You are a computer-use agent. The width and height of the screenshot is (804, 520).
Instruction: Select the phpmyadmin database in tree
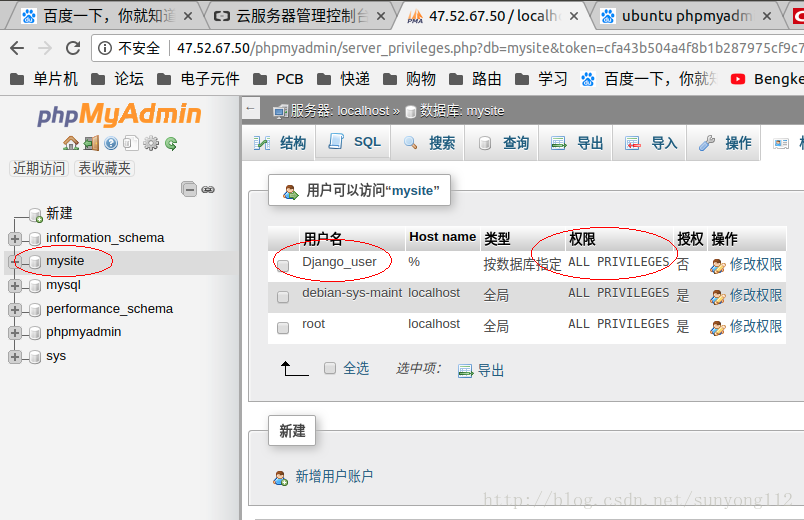84,332
